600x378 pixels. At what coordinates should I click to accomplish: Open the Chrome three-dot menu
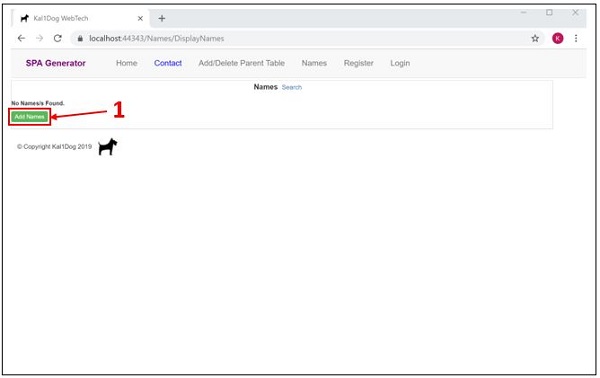click(576, 38)
